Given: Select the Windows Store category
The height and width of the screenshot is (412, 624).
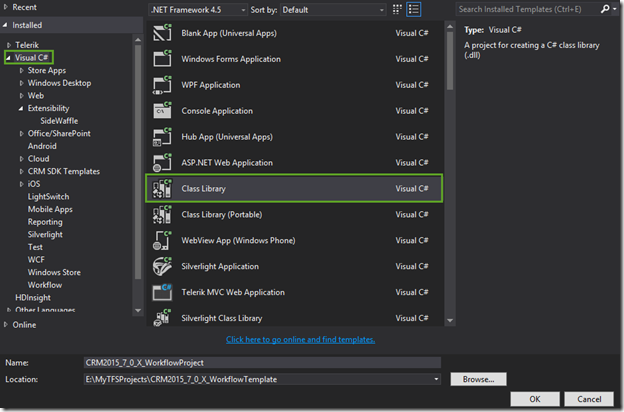Looking at the screenshot, I should click(x=54, y=272).
